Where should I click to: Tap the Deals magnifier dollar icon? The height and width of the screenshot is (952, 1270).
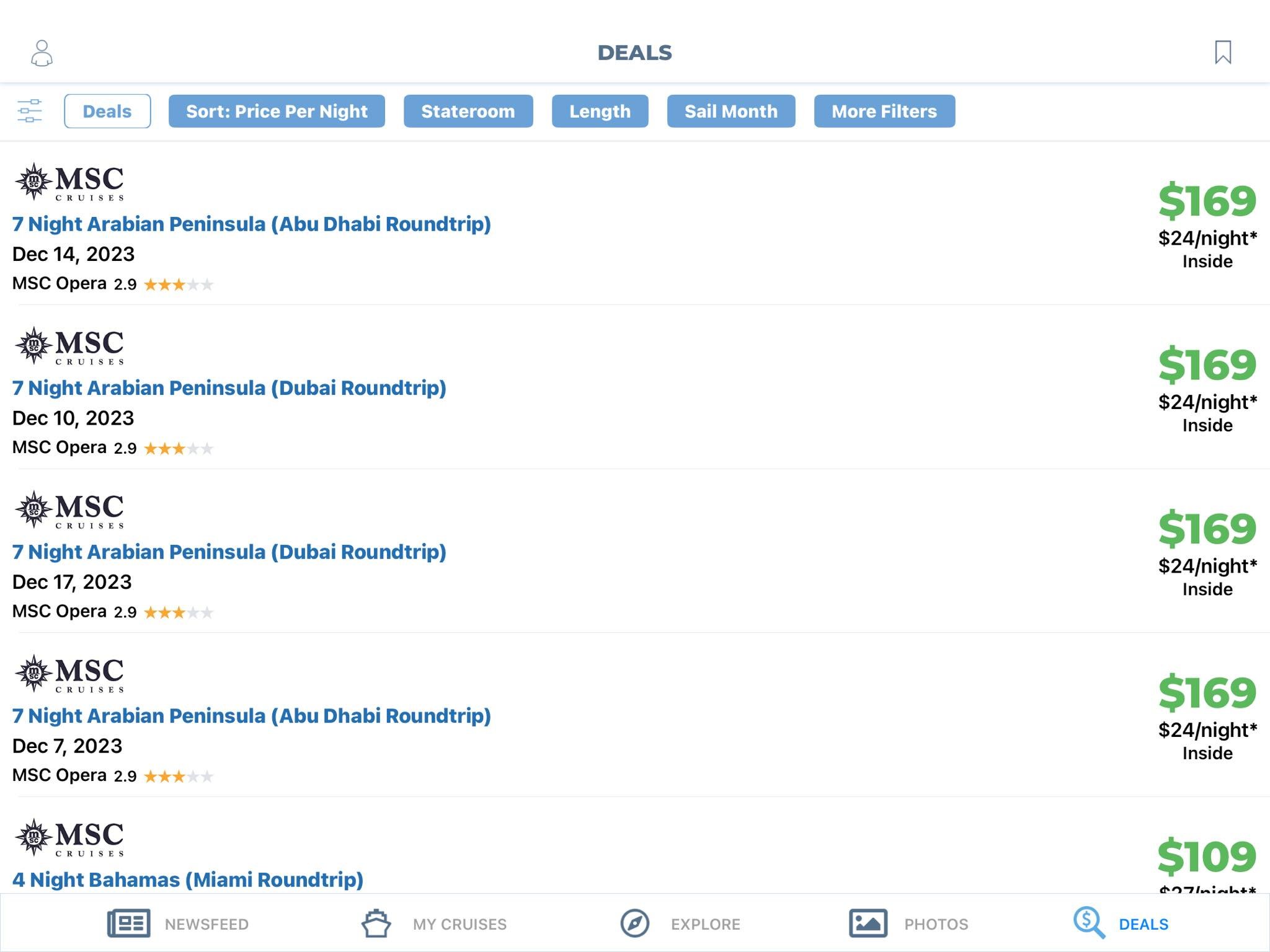tap(1089, 923)
